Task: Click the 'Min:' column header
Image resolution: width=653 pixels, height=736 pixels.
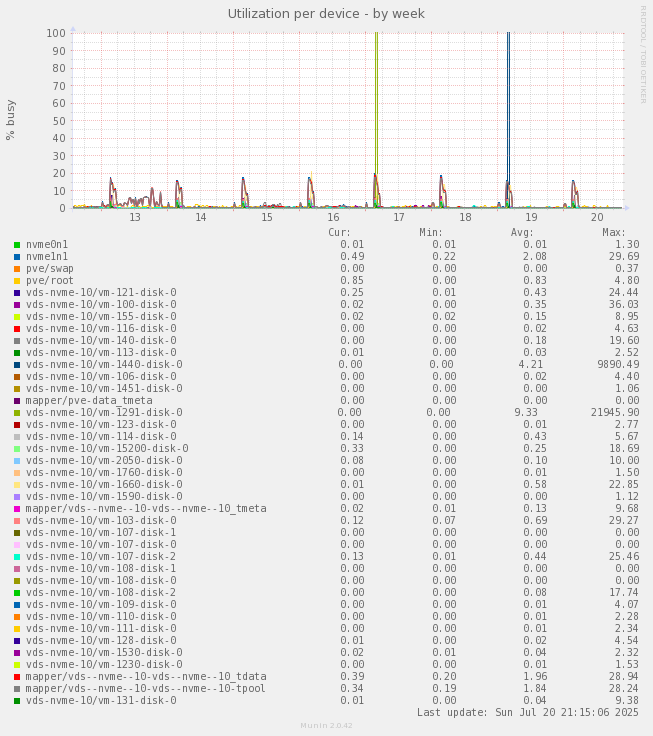Action: 431,233
